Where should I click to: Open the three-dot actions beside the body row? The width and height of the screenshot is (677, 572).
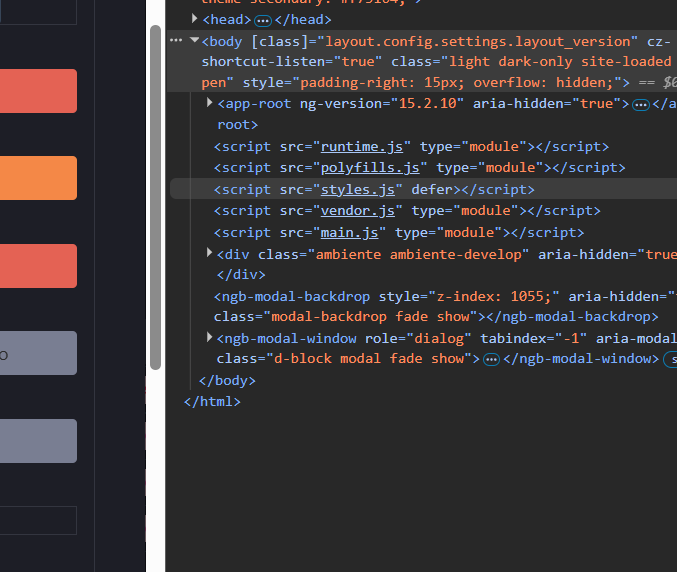pos(176,41)
